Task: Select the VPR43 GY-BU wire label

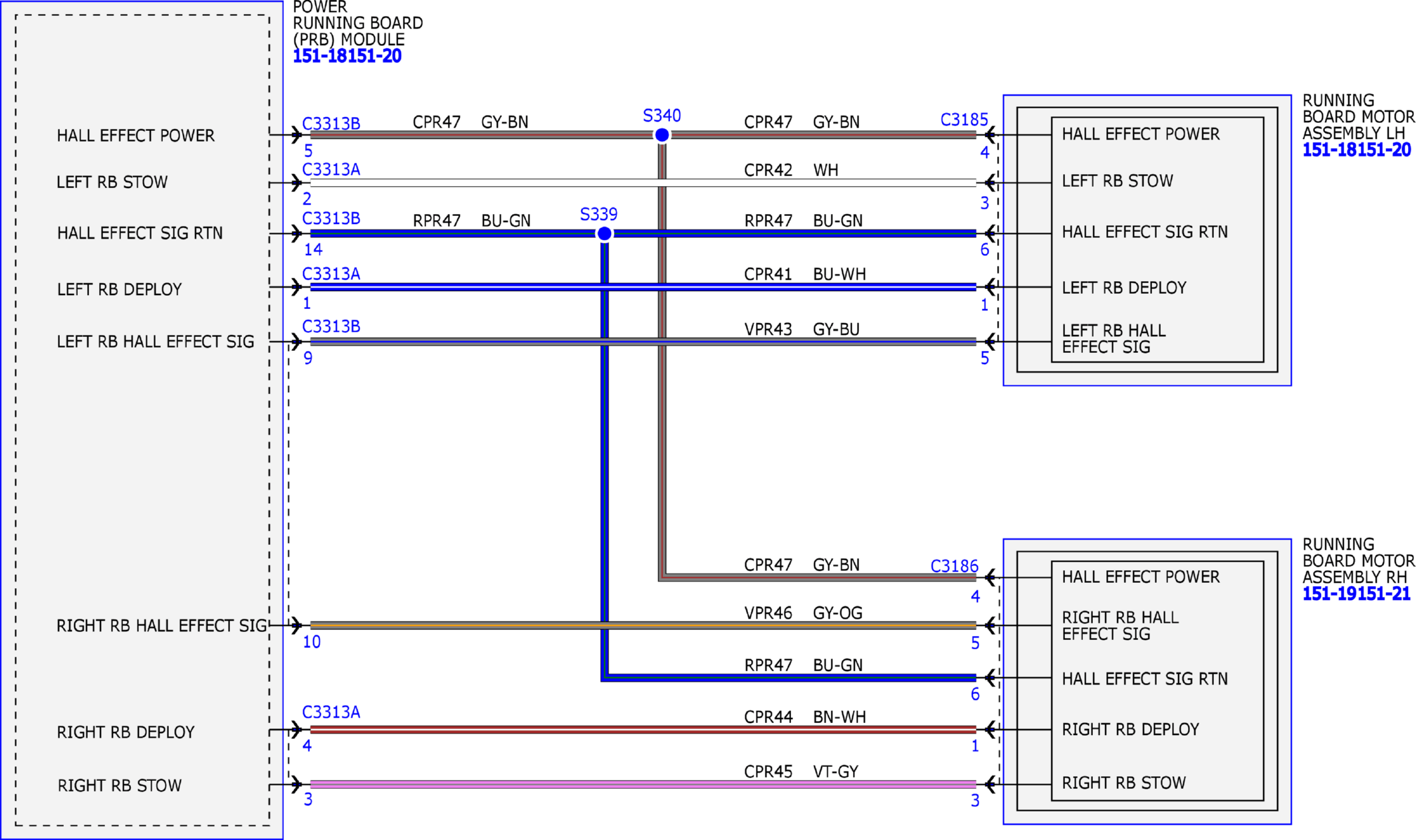Action: (802, 329)
